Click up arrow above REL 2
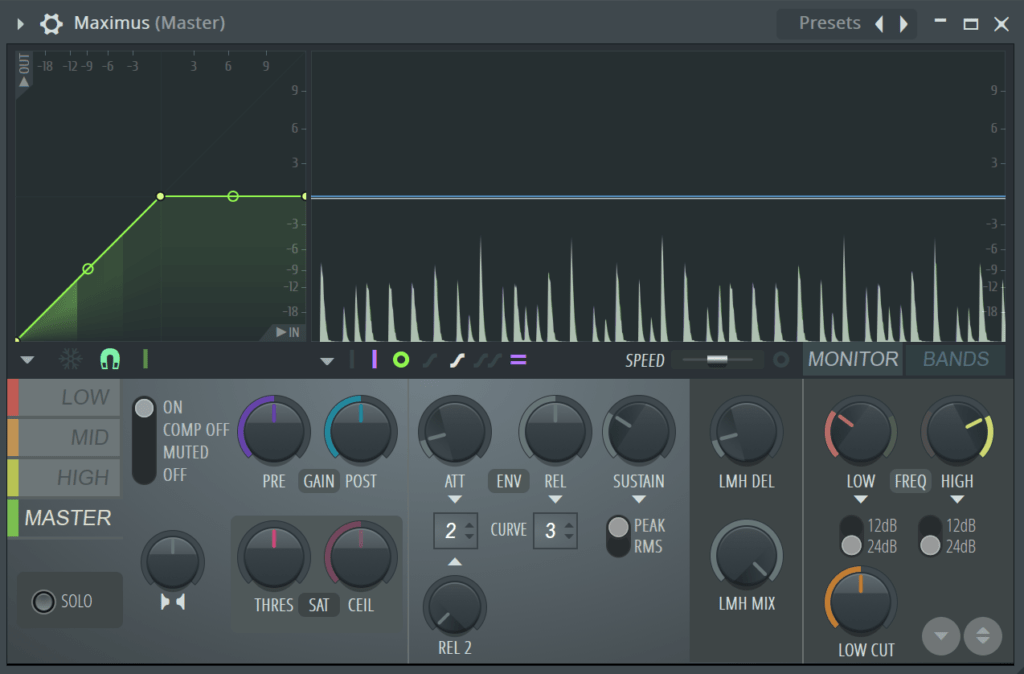The height and width of the screenshot is (674, 1024). (x=455, y=562)
